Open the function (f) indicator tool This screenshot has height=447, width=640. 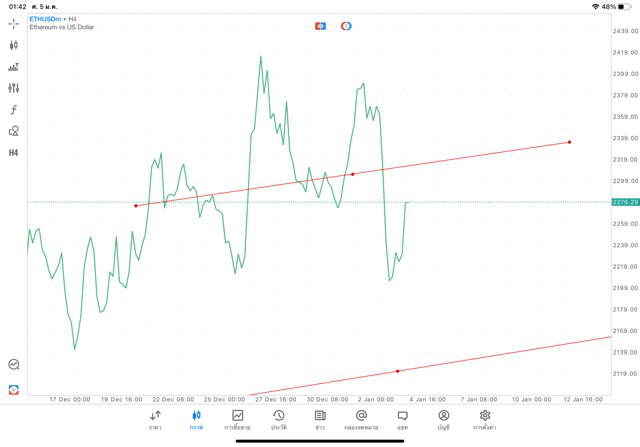click(14, 110)
